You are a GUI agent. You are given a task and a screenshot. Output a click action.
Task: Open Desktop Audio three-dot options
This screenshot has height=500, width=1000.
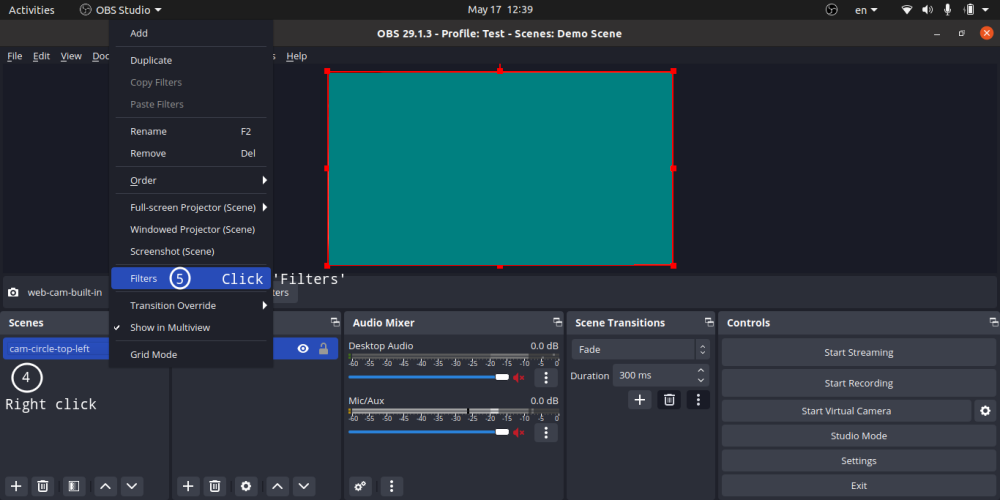coord(546,378)
